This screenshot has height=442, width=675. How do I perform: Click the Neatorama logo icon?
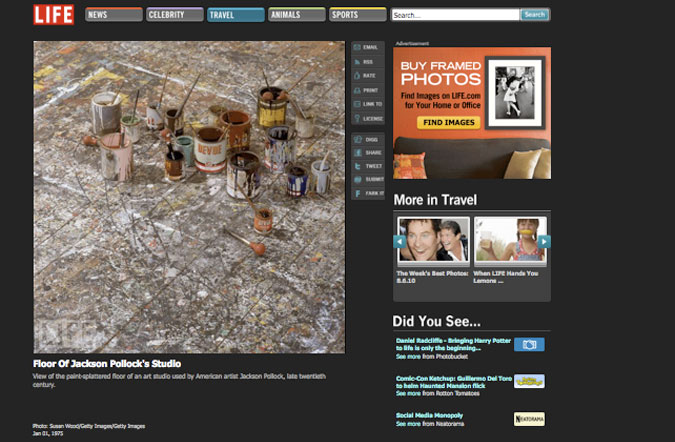(529, 419)
